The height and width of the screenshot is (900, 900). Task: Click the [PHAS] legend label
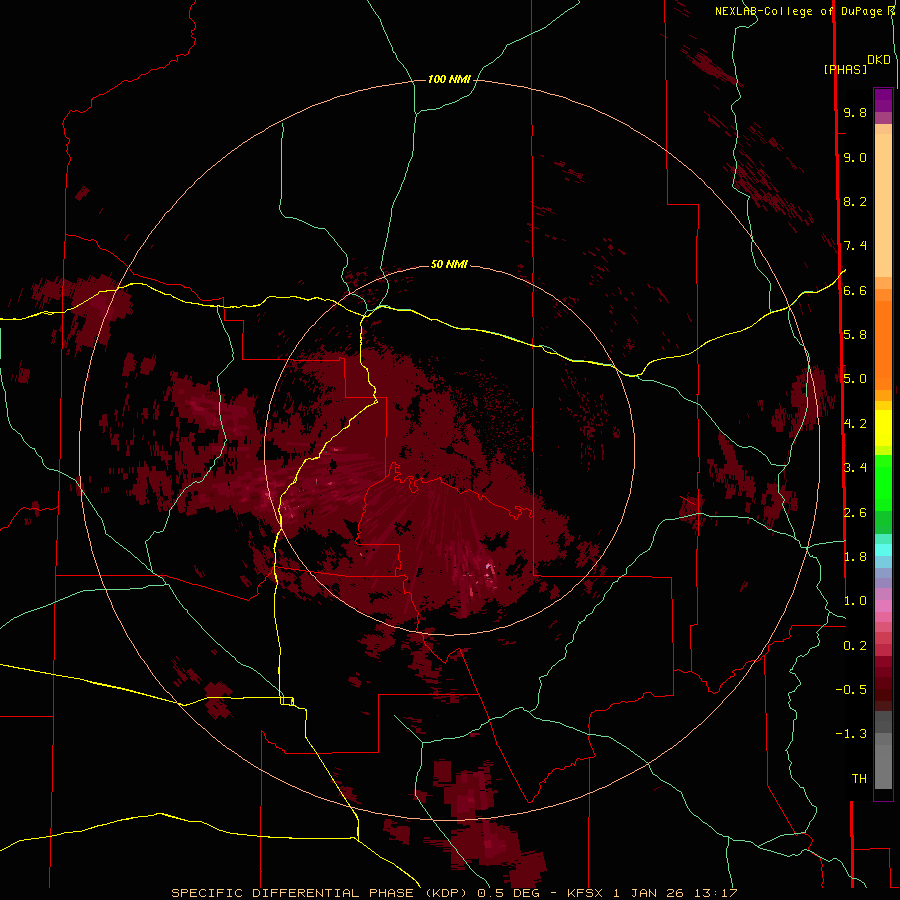[x=845, y=69]
